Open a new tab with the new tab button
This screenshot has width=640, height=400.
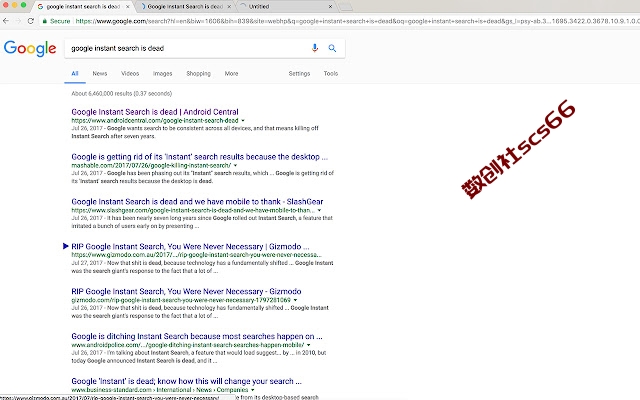(345, 7)
